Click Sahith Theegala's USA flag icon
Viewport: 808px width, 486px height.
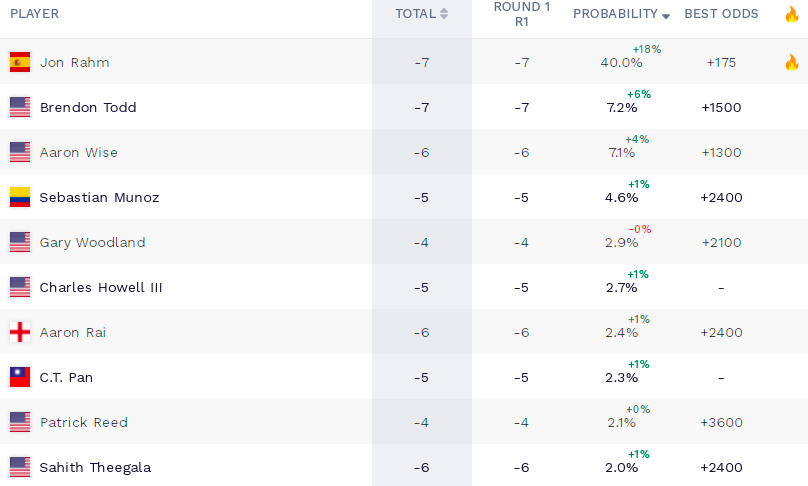click(x=20, y=467)
